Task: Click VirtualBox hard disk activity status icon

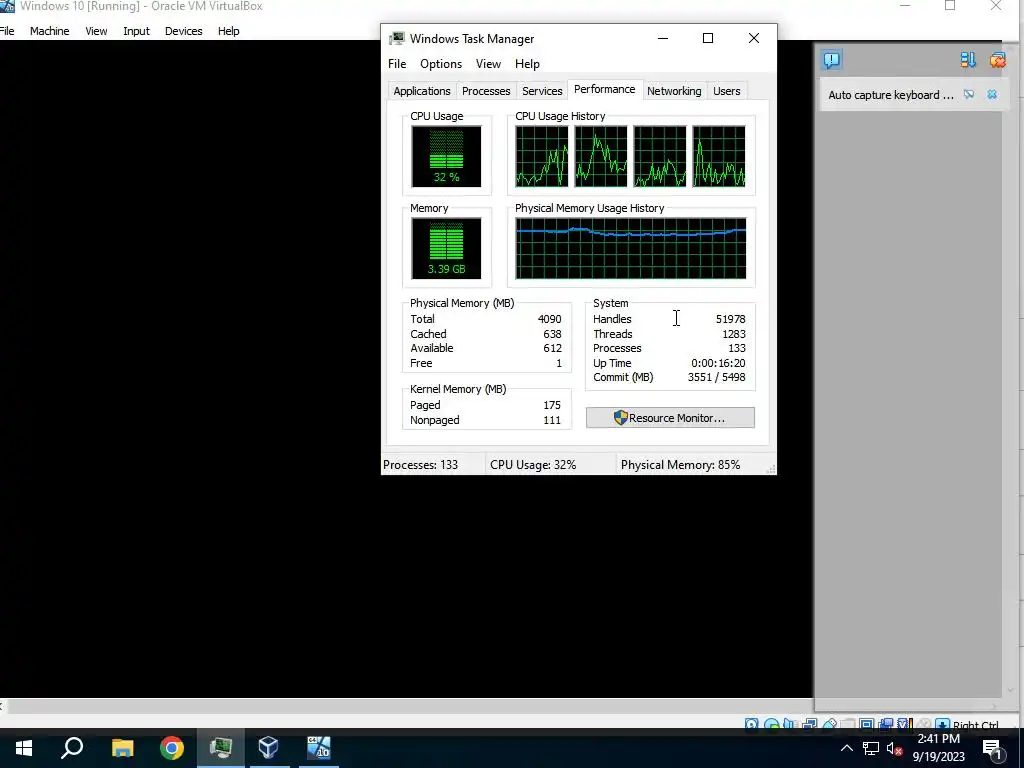Action: [751, 724]
